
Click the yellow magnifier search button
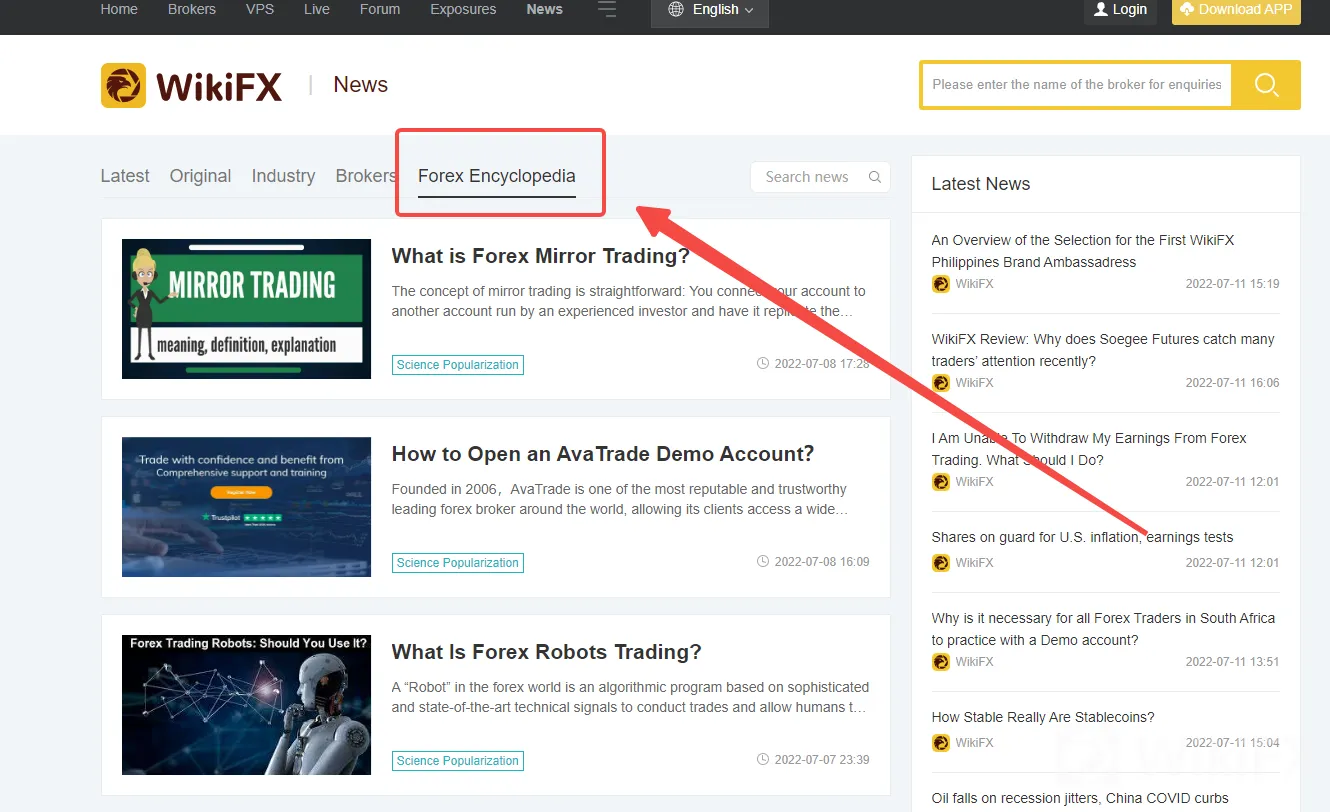(x=1266, y=85)
